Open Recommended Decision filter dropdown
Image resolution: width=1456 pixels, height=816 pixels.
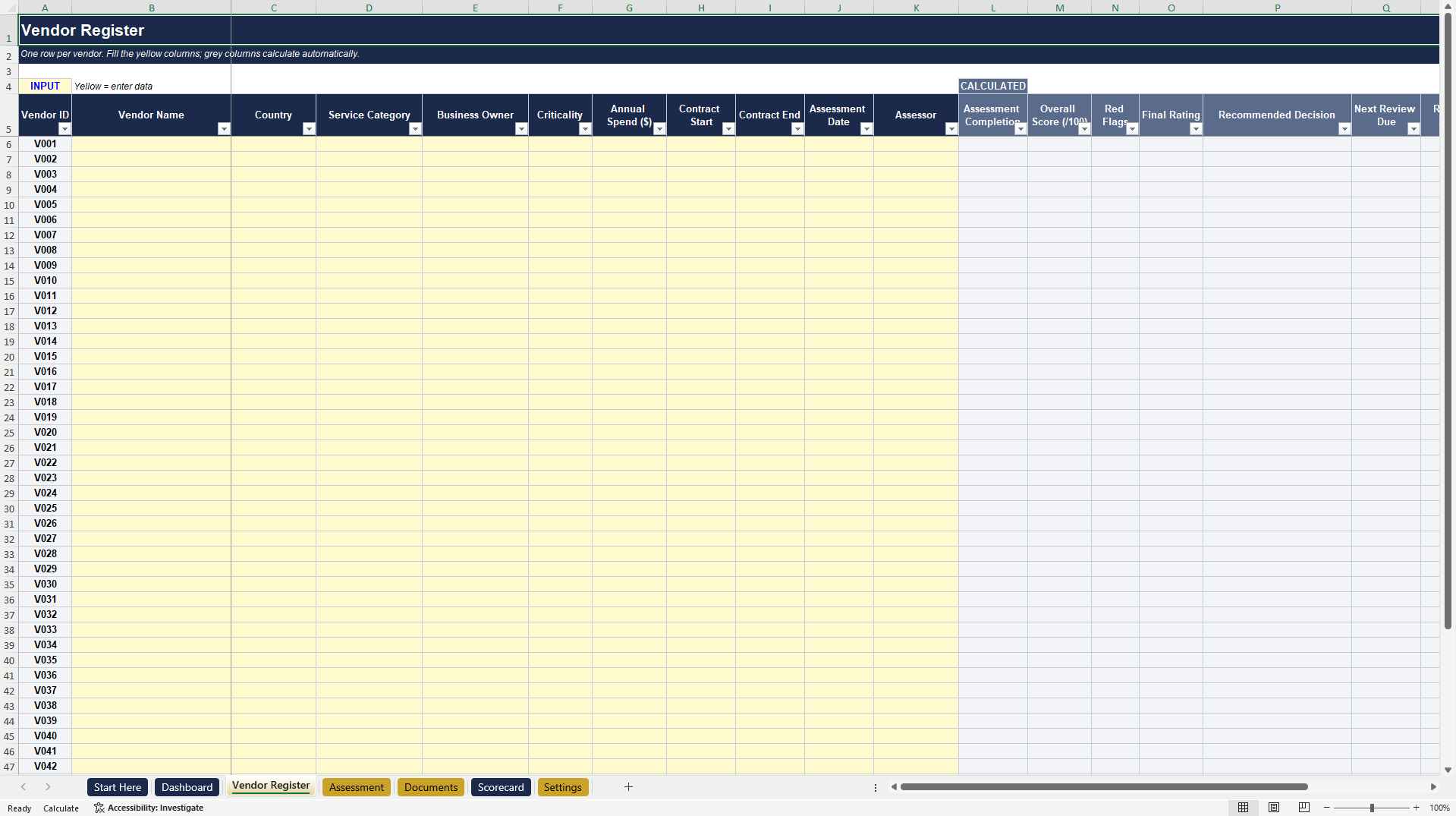coord(1344,129)
